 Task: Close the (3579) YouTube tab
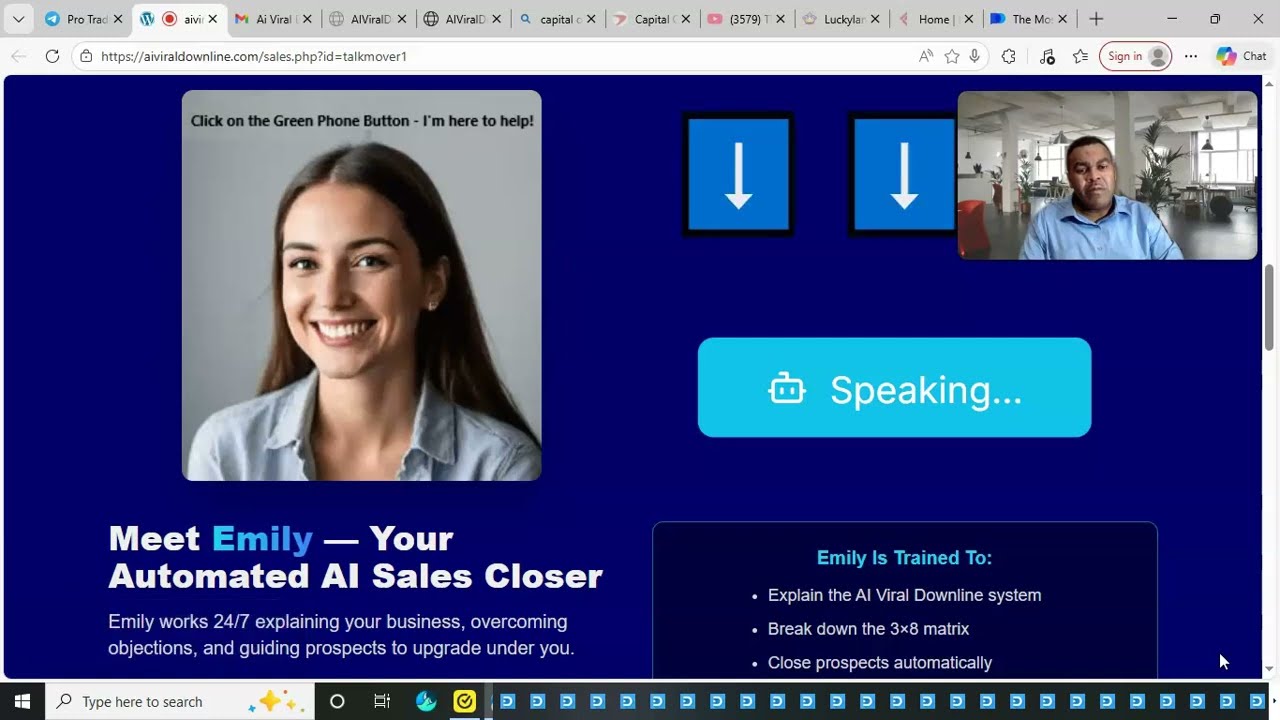781,19
